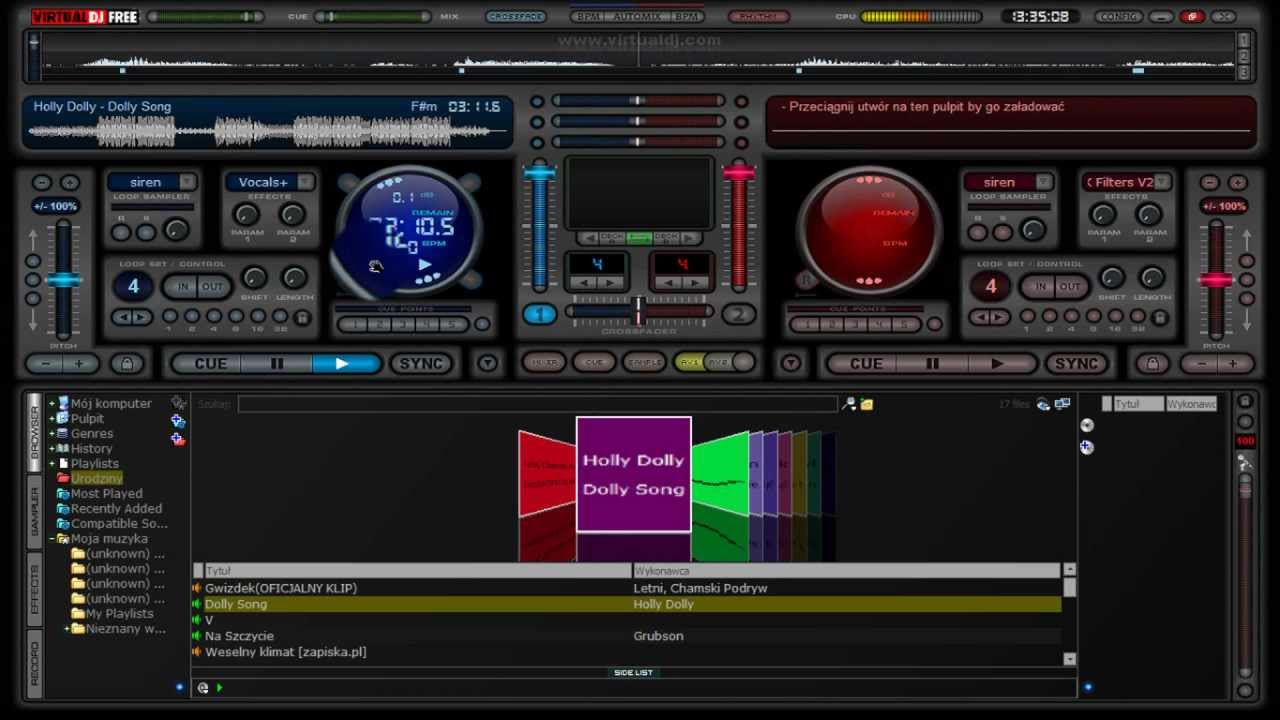Expand the left deck options arrow

tap(487, 363)
